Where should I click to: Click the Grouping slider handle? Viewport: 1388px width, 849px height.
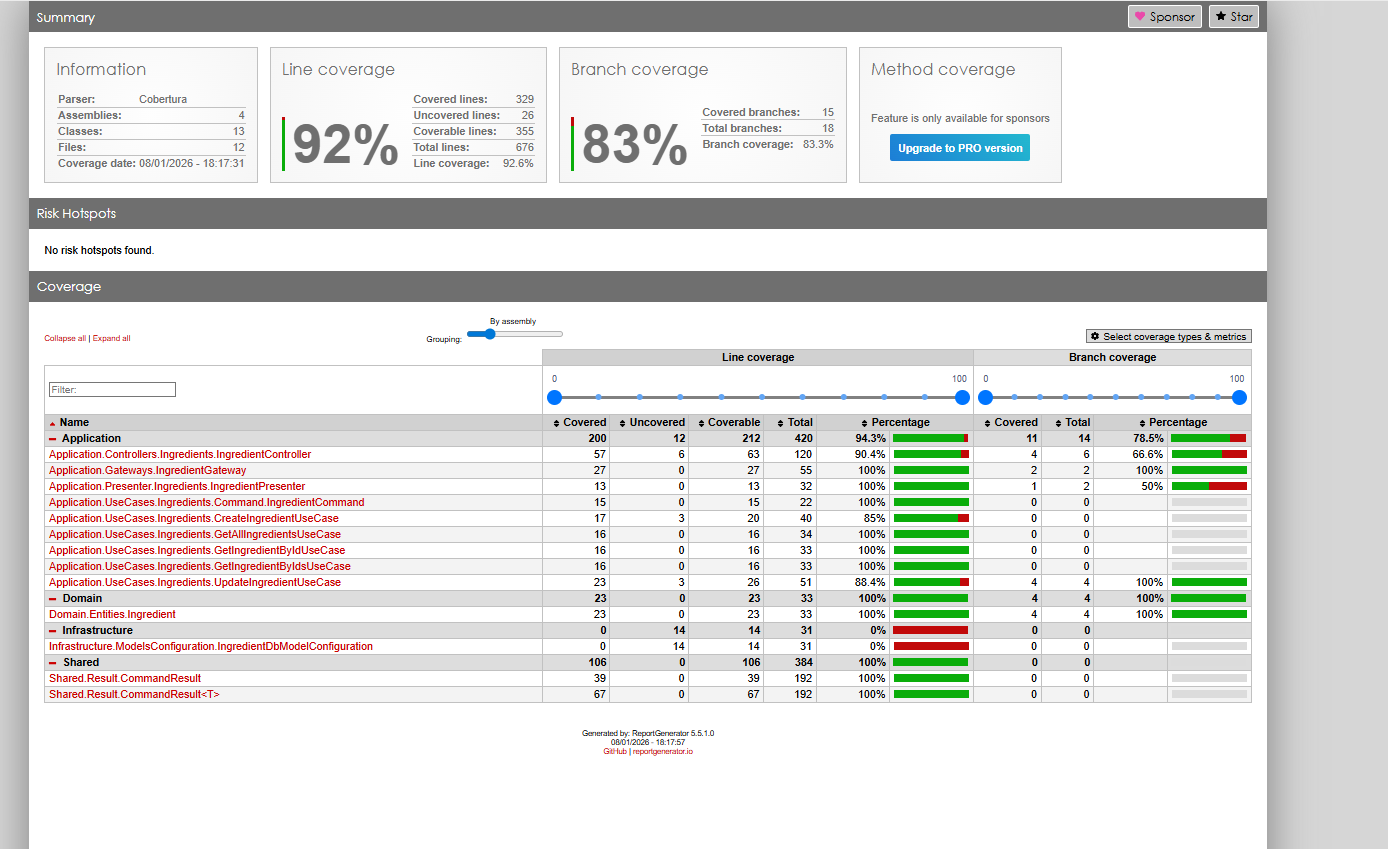tap(489, 334)
